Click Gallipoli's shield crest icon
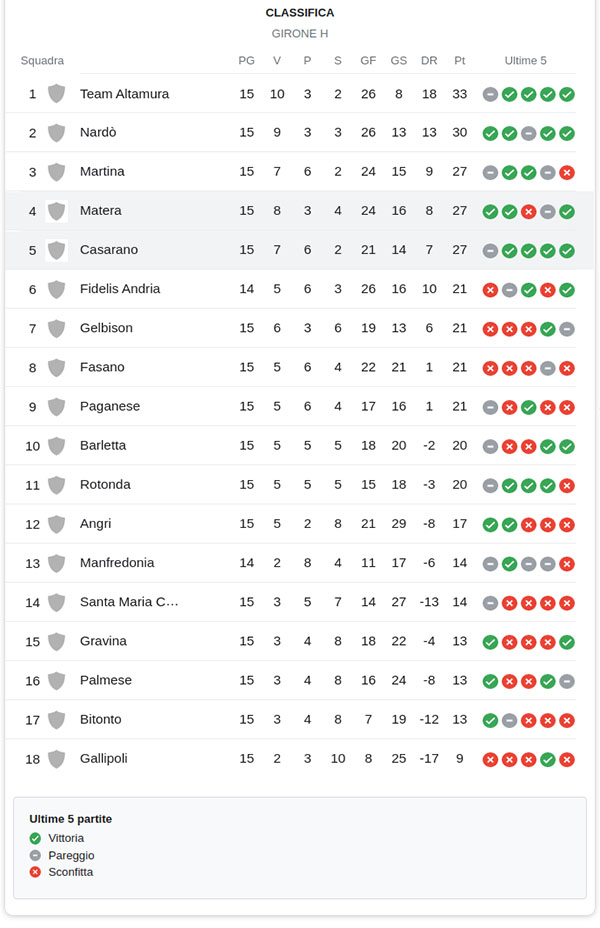600x928 pixels. (56, 759)
